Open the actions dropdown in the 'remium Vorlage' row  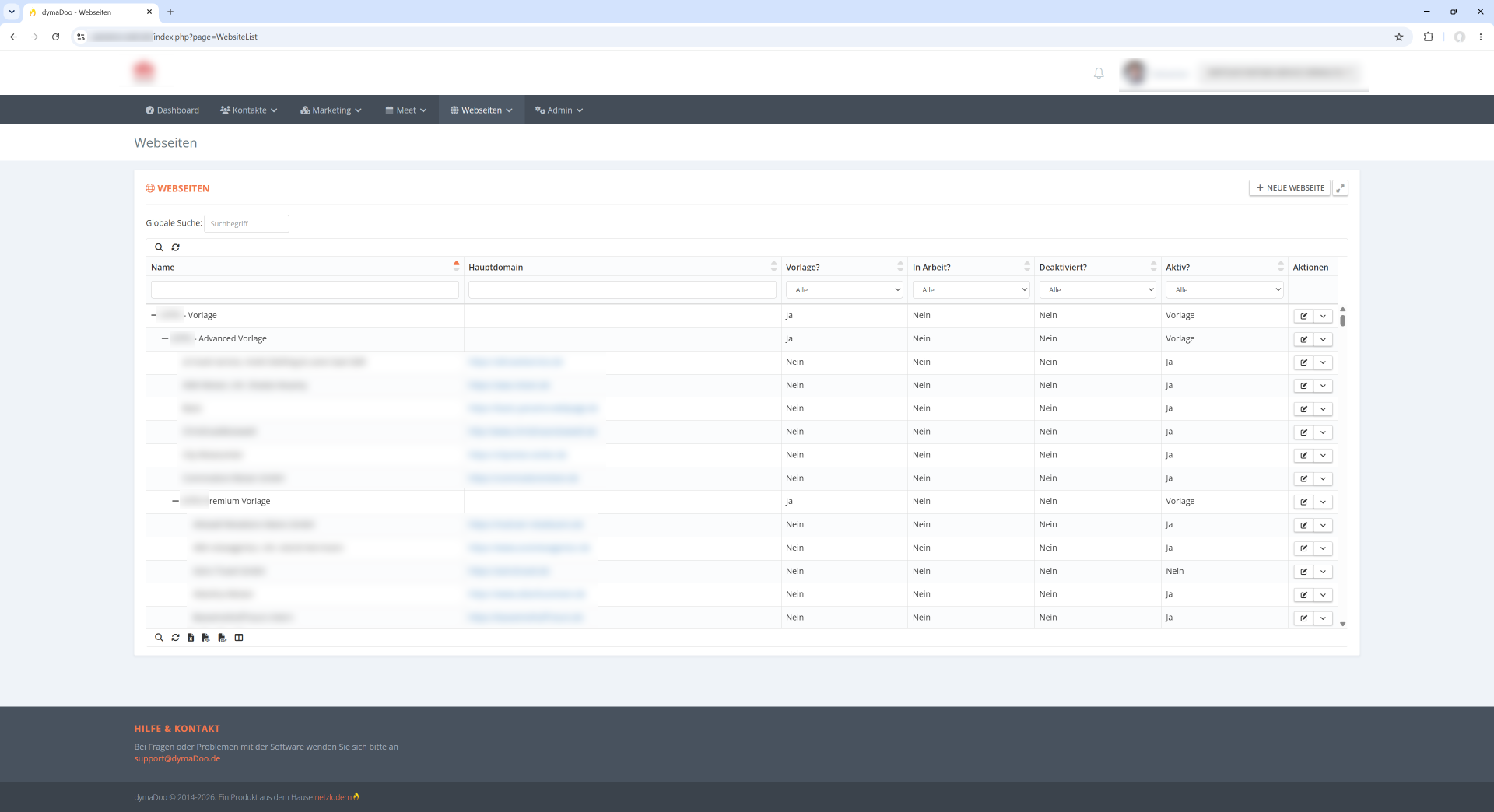tap(1323, 502)
